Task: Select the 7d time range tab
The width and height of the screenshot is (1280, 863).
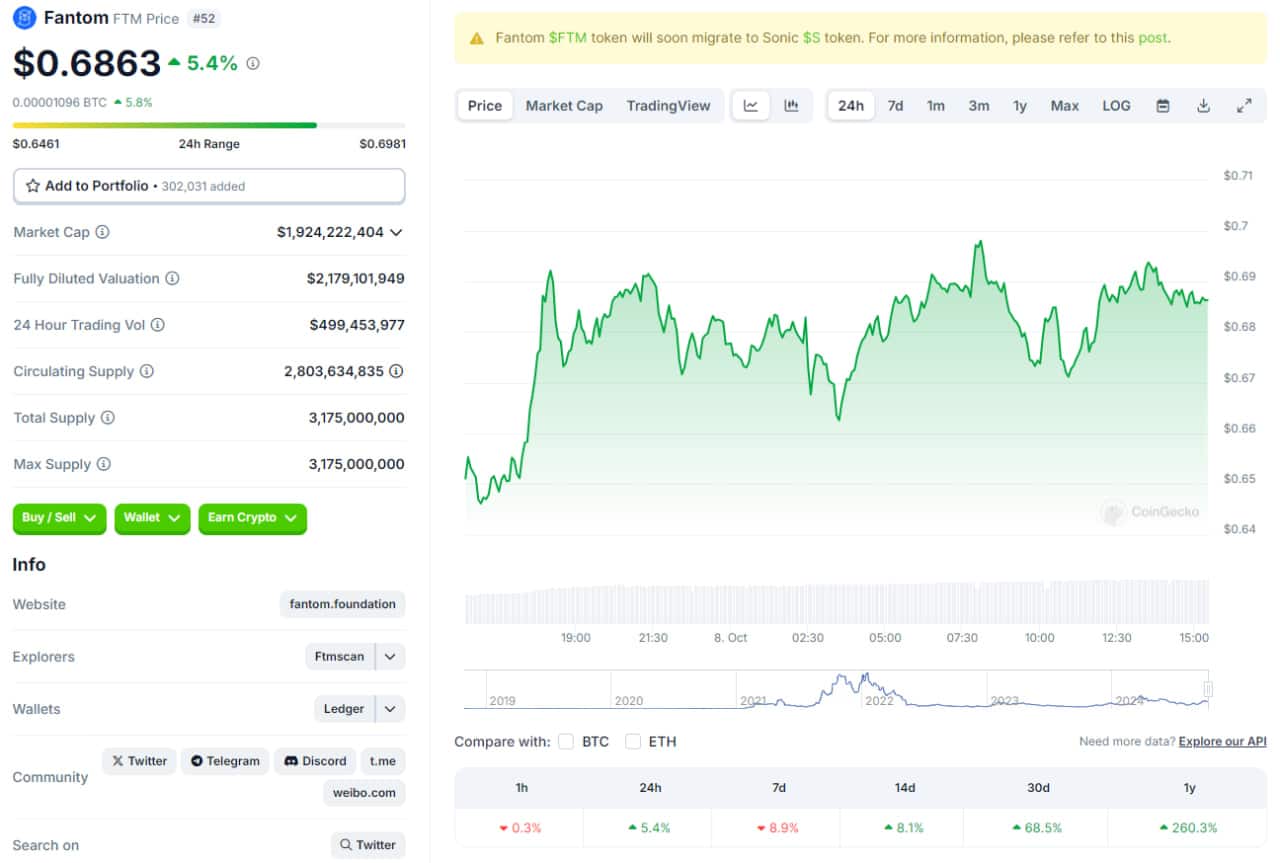Action: coord(895,106)
